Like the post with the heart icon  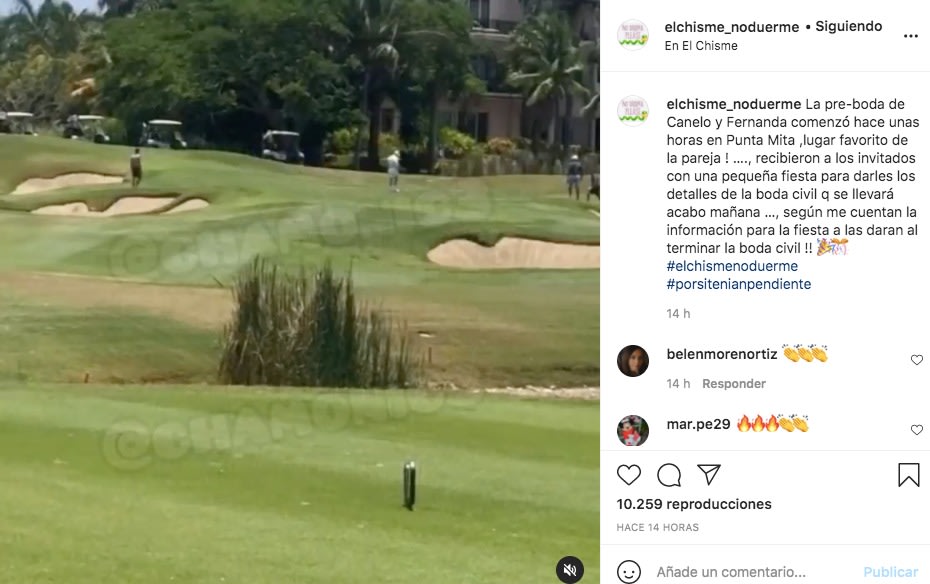point(629,475)
